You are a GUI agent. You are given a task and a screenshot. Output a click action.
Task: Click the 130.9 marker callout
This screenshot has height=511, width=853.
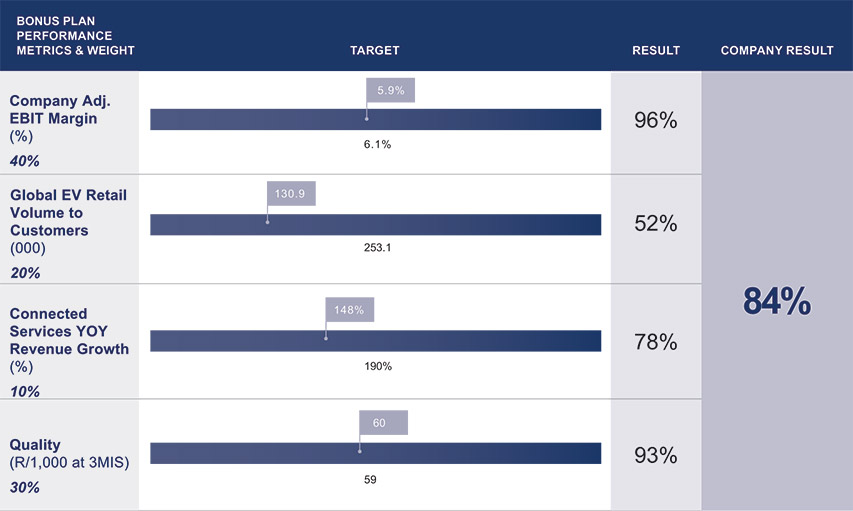[x=291, y=193]
